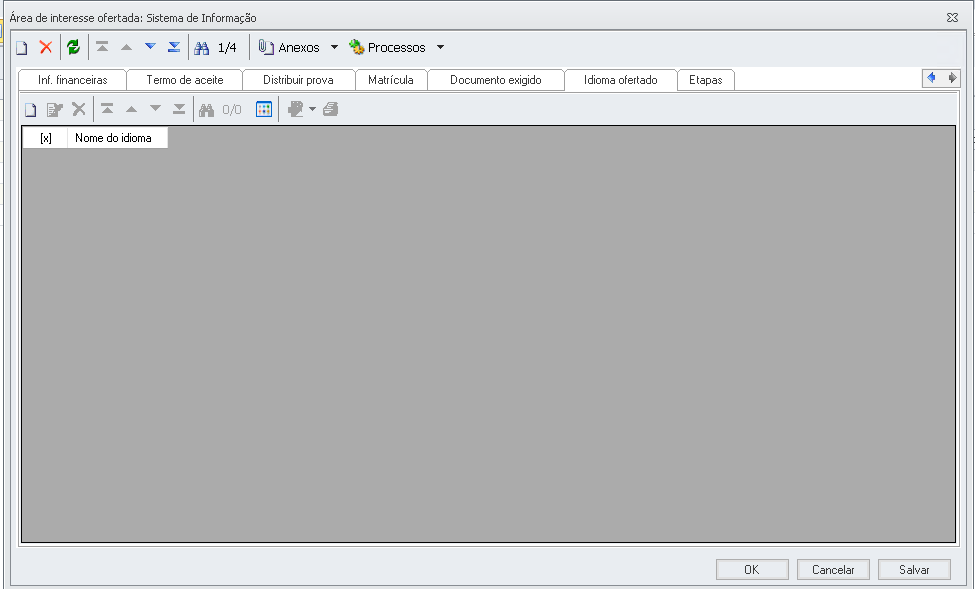This screenshot has width=975, height=589.
Task: Go to last record with blue arrow
Action: [174, 47]
